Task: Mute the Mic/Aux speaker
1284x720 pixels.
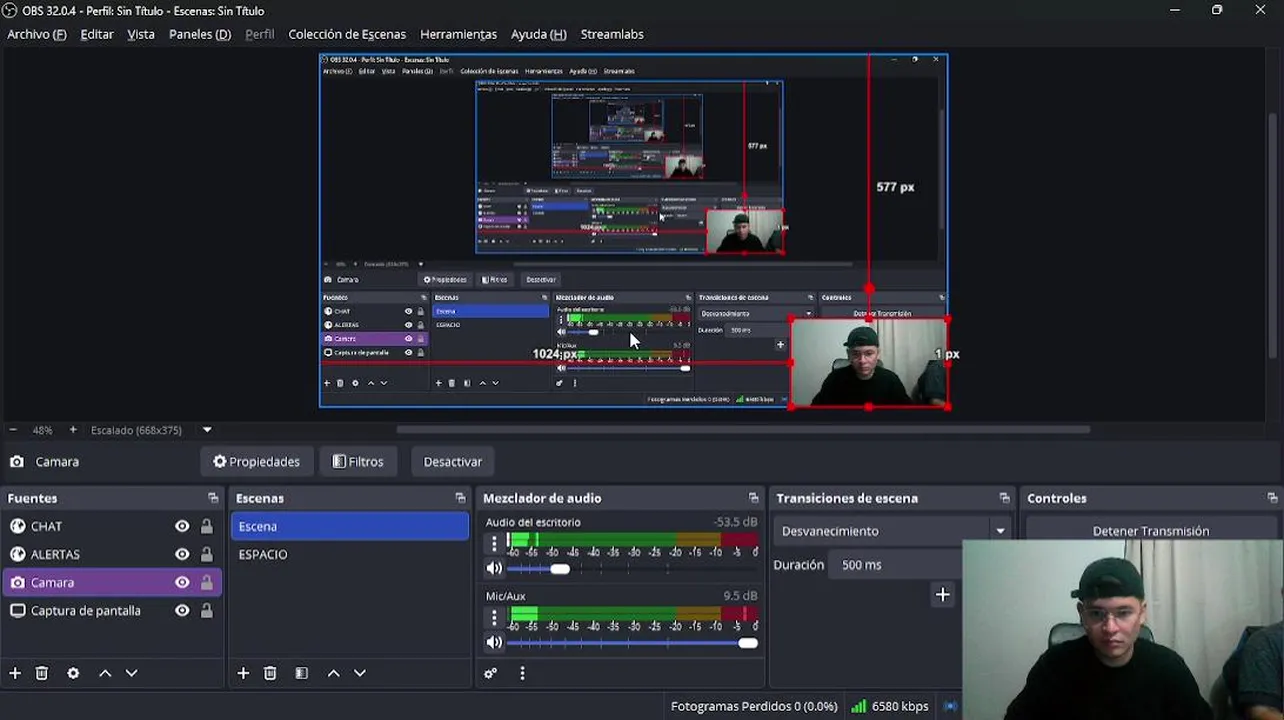Action: click(494, 642)
